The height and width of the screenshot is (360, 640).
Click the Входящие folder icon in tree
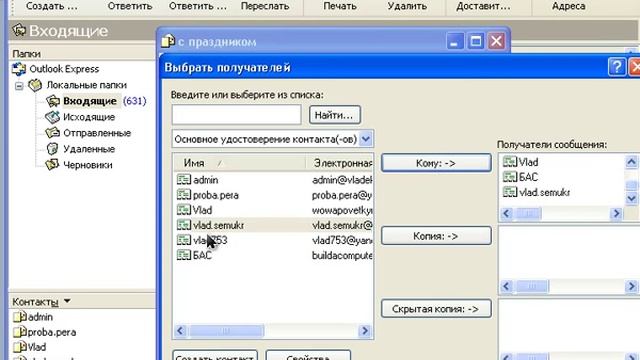coord(53,101)
